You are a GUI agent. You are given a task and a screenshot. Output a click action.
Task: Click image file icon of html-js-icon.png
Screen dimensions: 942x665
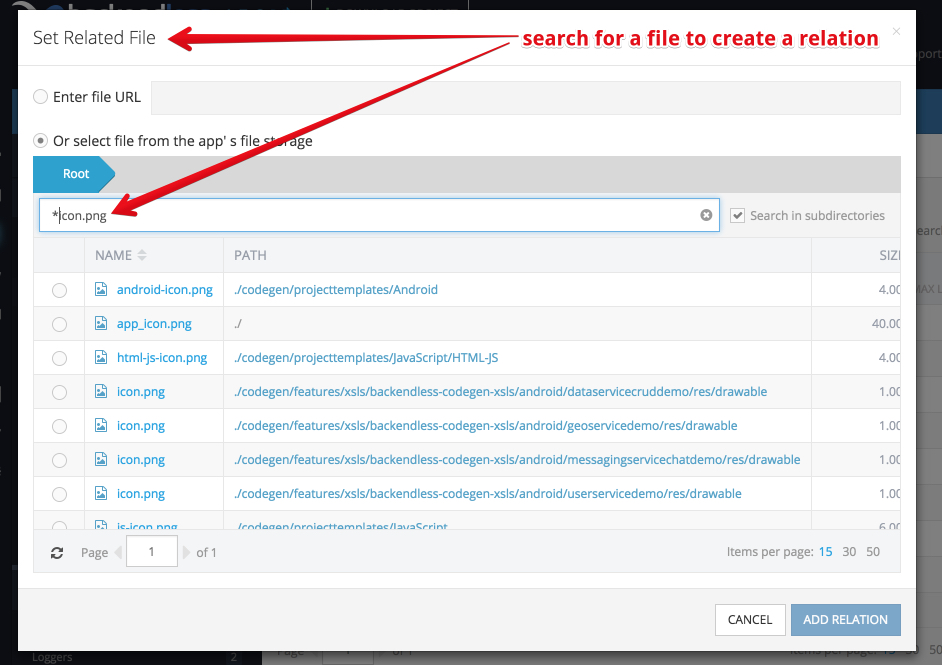coord(101,357)
